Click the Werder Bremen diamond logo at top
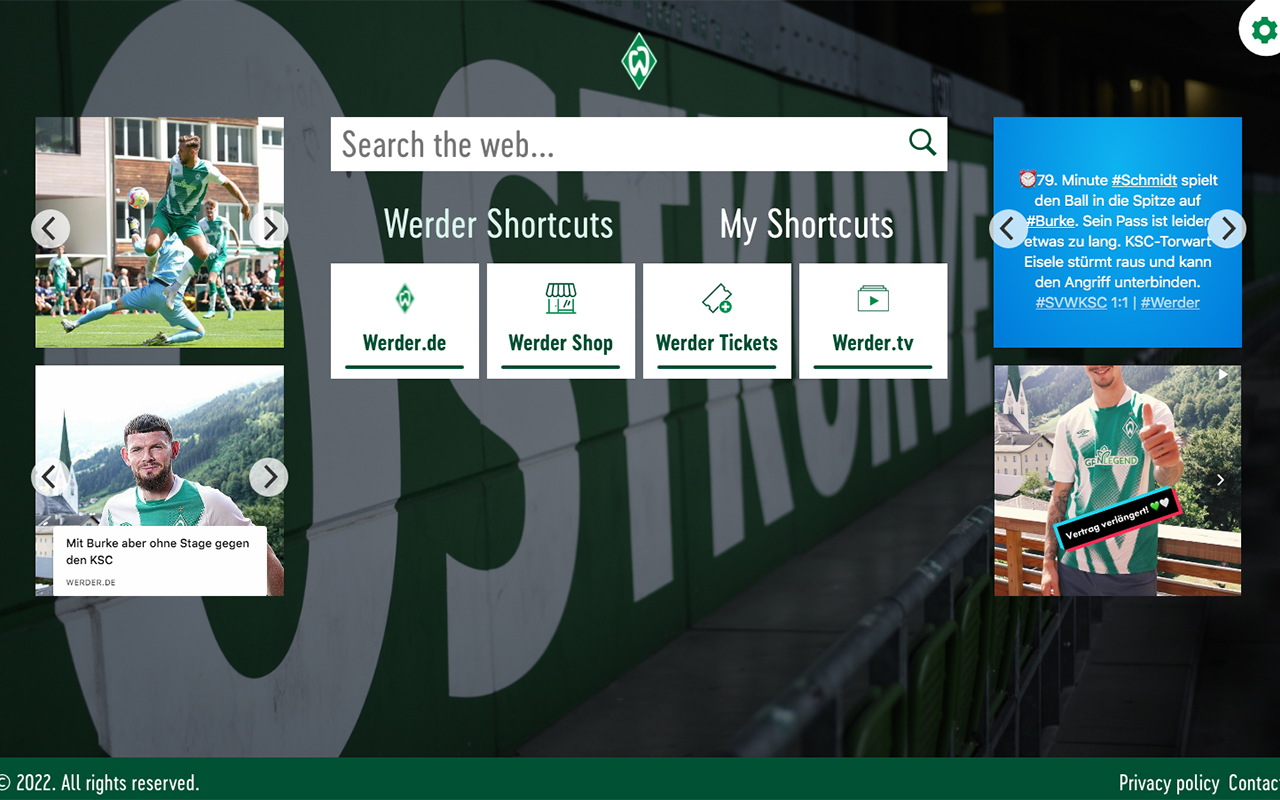 click(638, 61)
